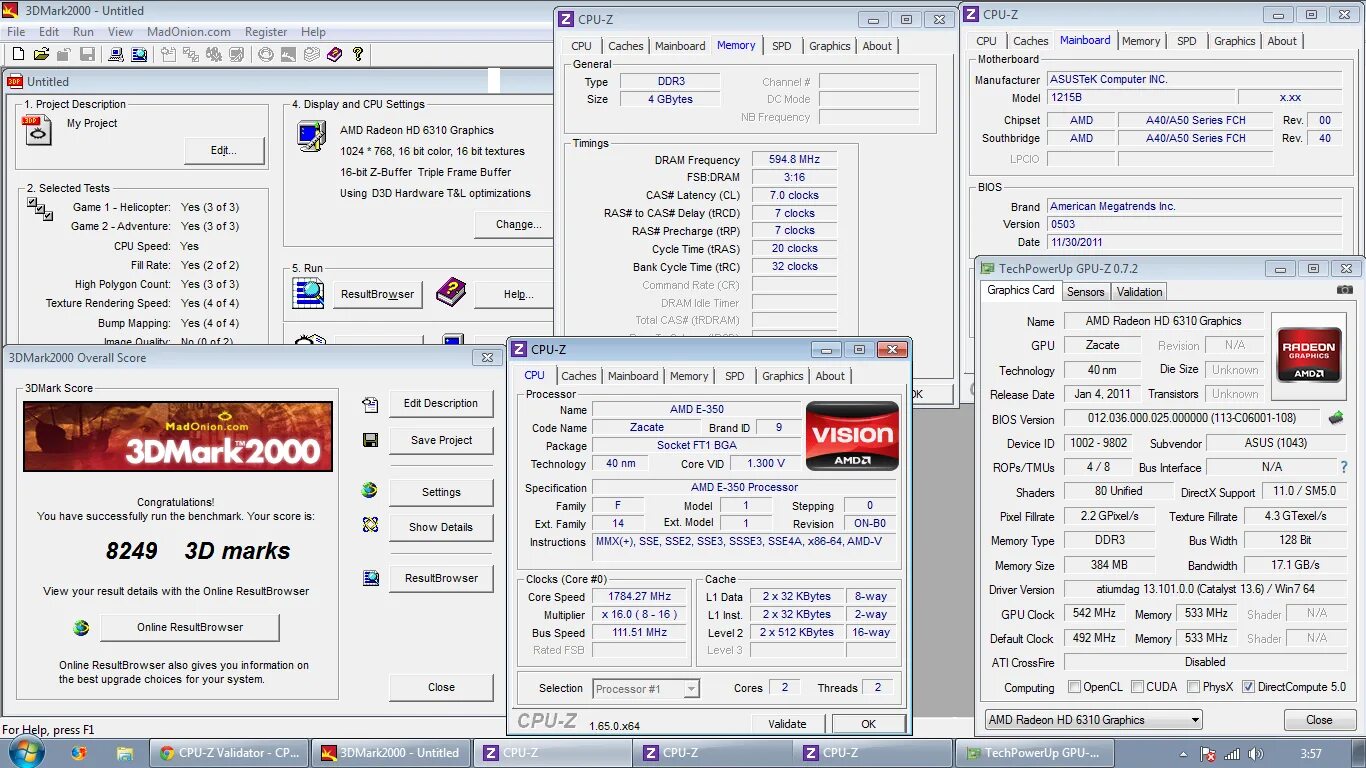Open Windows Explorer from the taskbar
The width and height of the screenshot is (1366, 768).
pos(124,753)
